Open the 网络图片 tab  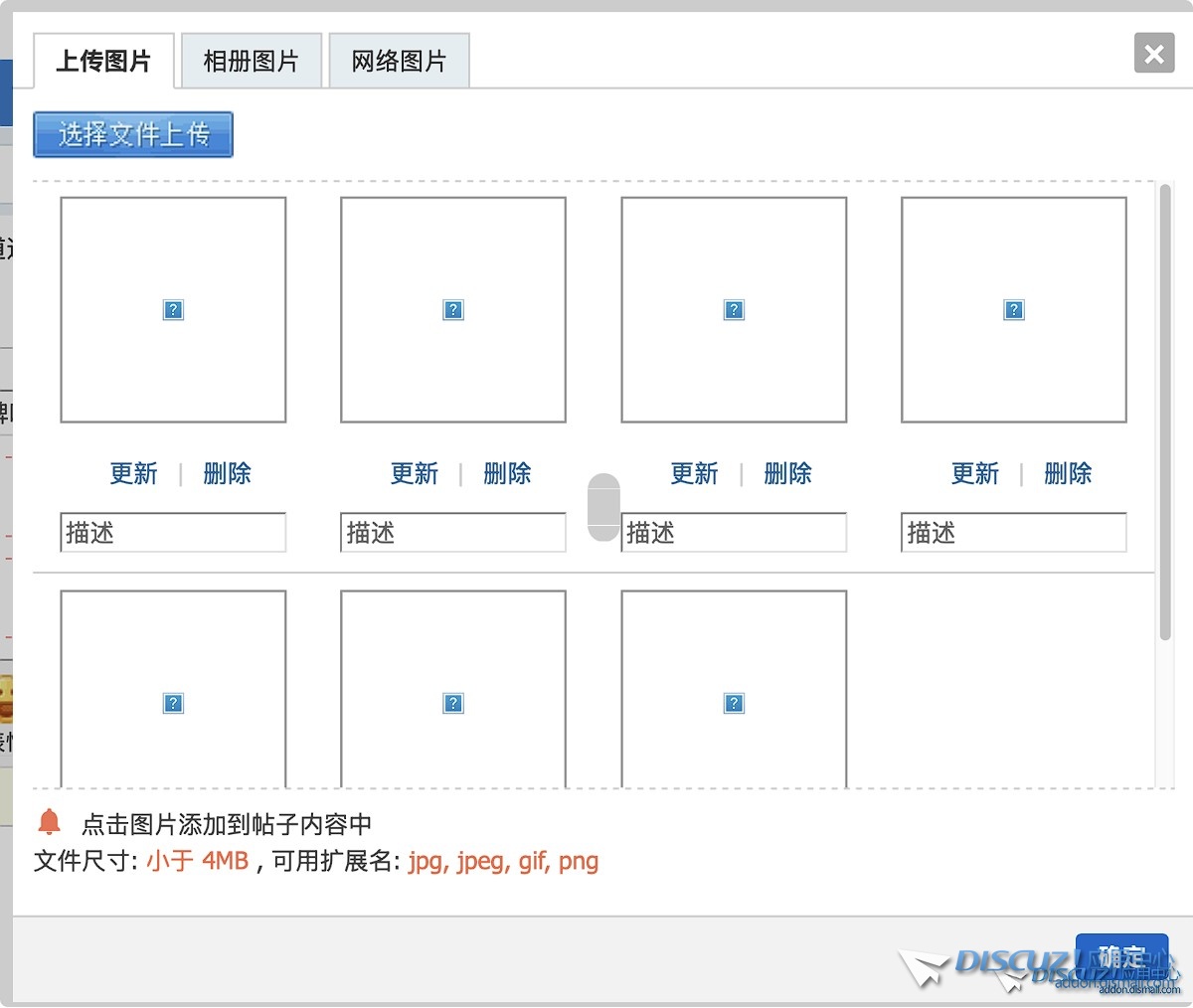(x=399, y=62)
